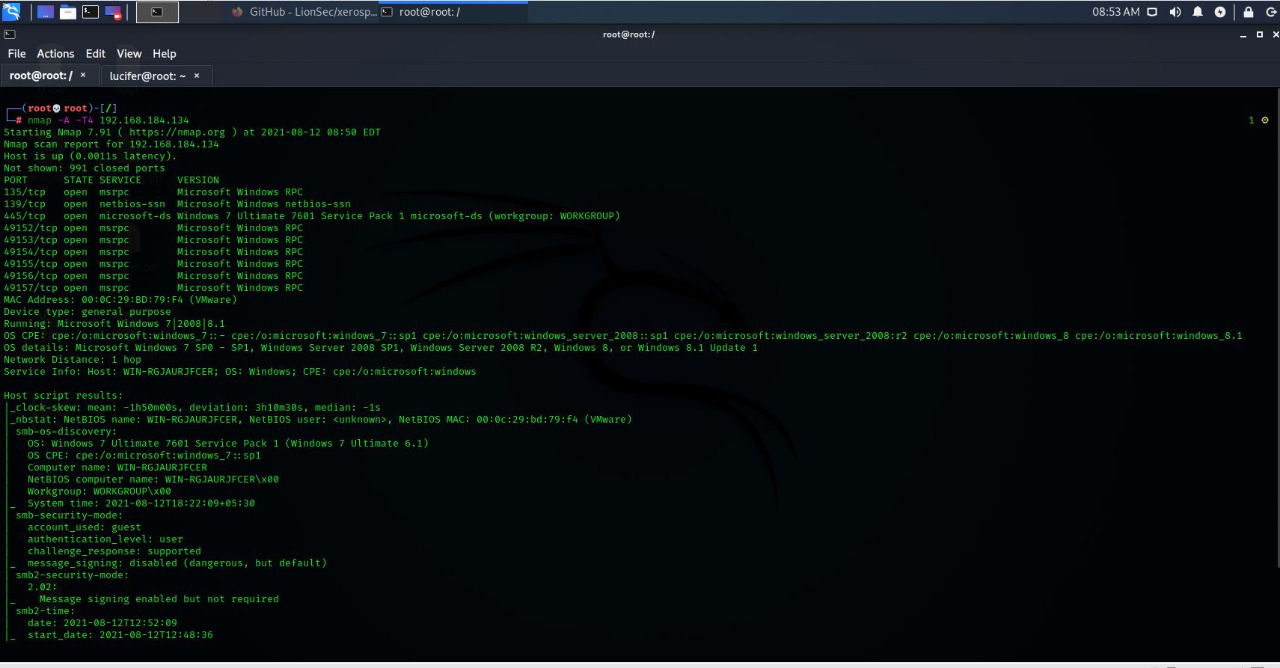Image resolution: width=1280 pixels, height=668 pixels.
Task: Open the Kali applications menu
Action: (11, 12)
